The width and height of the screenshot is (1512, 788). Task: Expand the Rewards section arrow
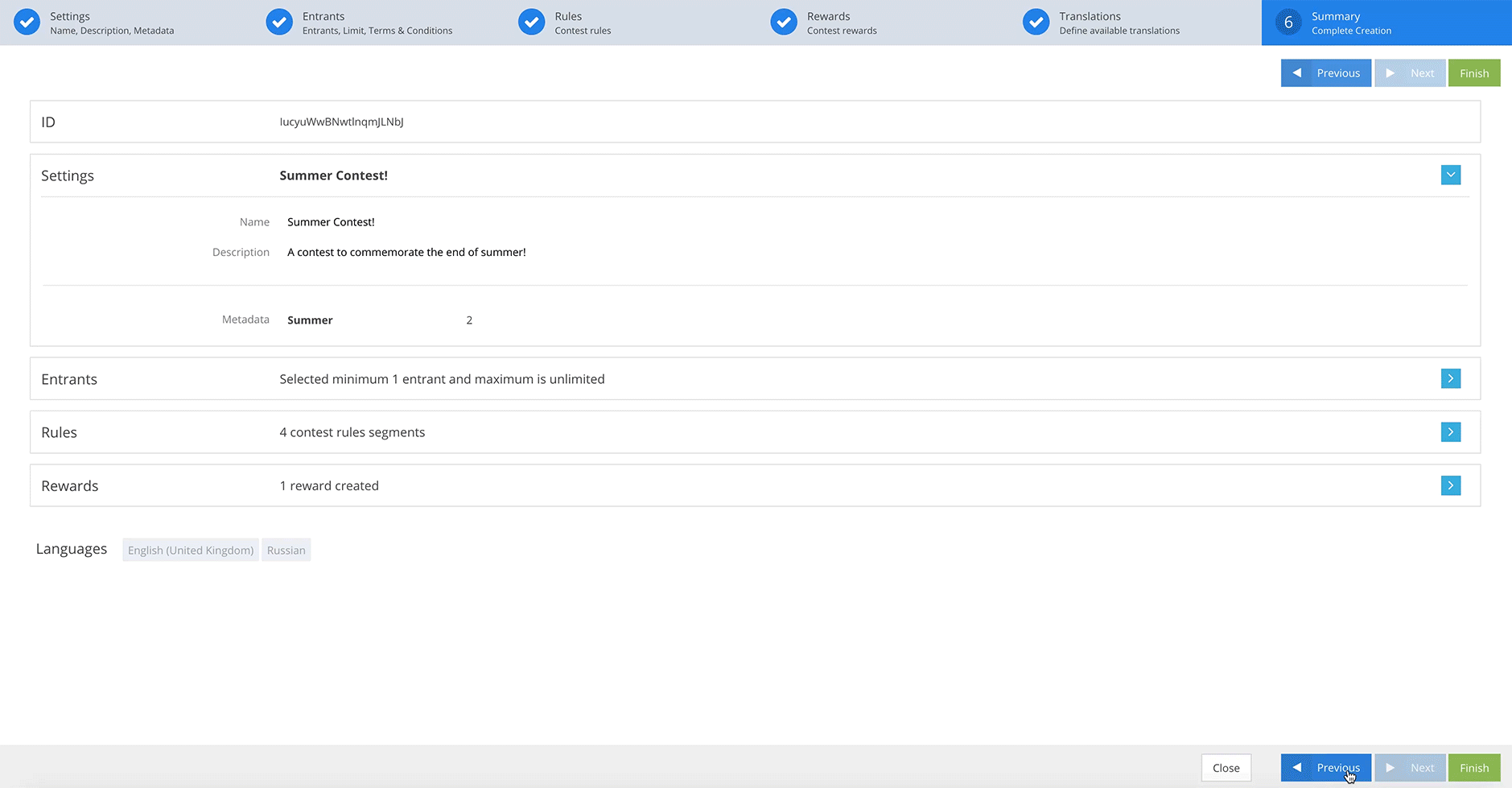pos(1450,485)
